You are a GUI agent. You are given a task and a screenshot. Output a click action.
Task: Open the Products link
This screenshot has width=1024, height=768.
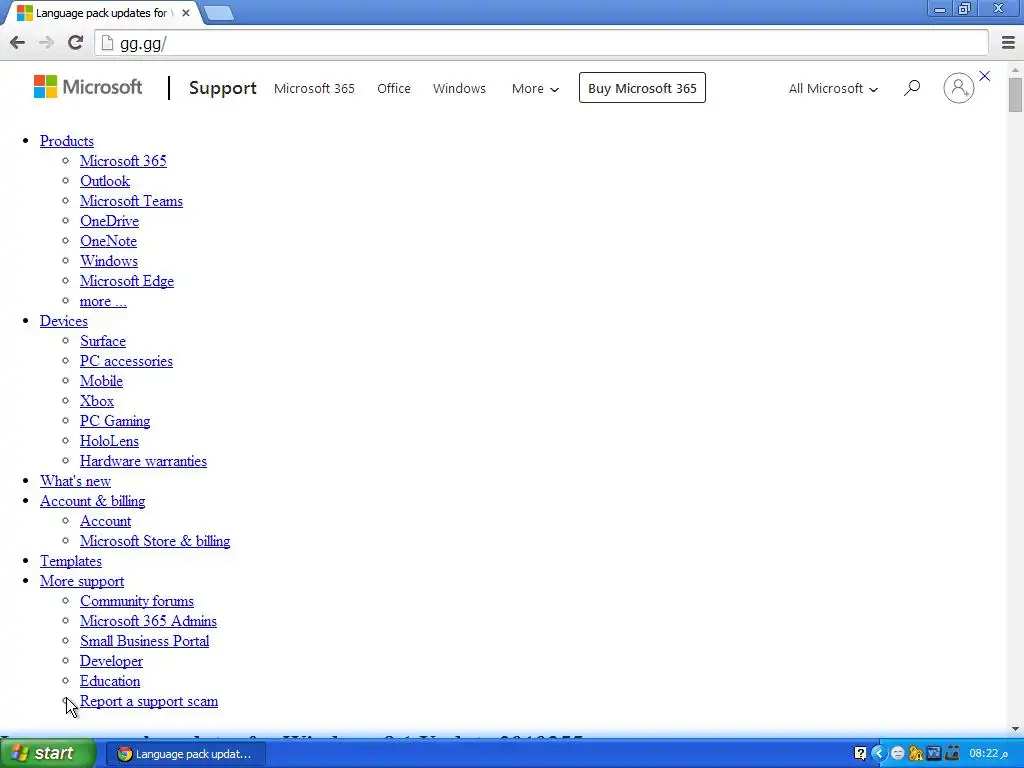coord(67,141)
